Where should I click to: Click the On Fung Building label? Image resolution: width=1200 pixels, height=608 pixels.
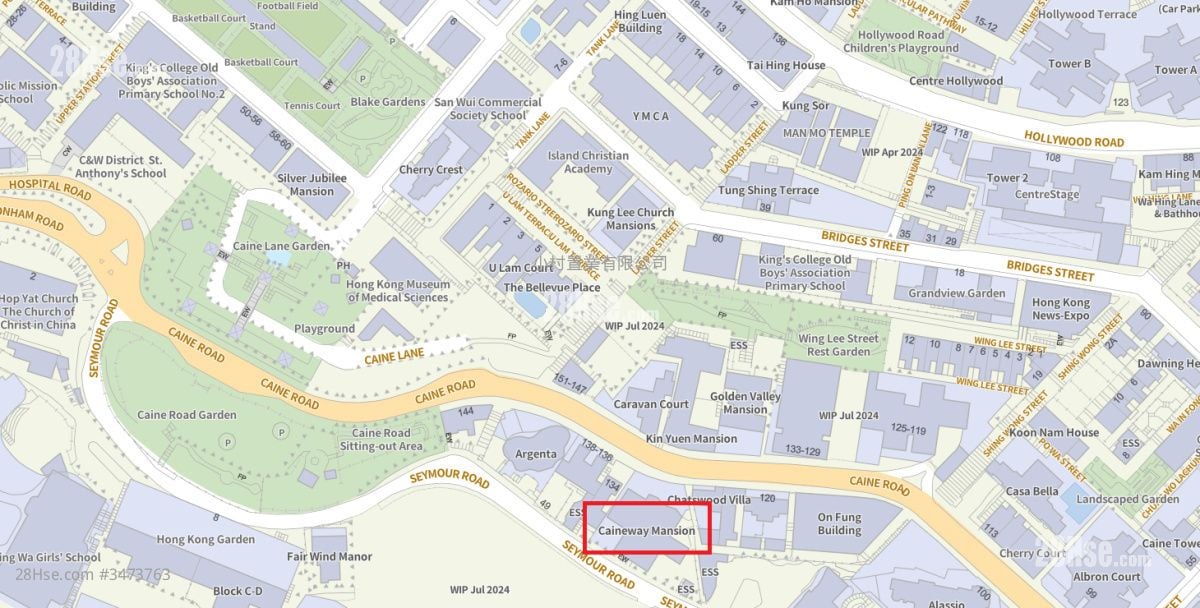point(839,524)
